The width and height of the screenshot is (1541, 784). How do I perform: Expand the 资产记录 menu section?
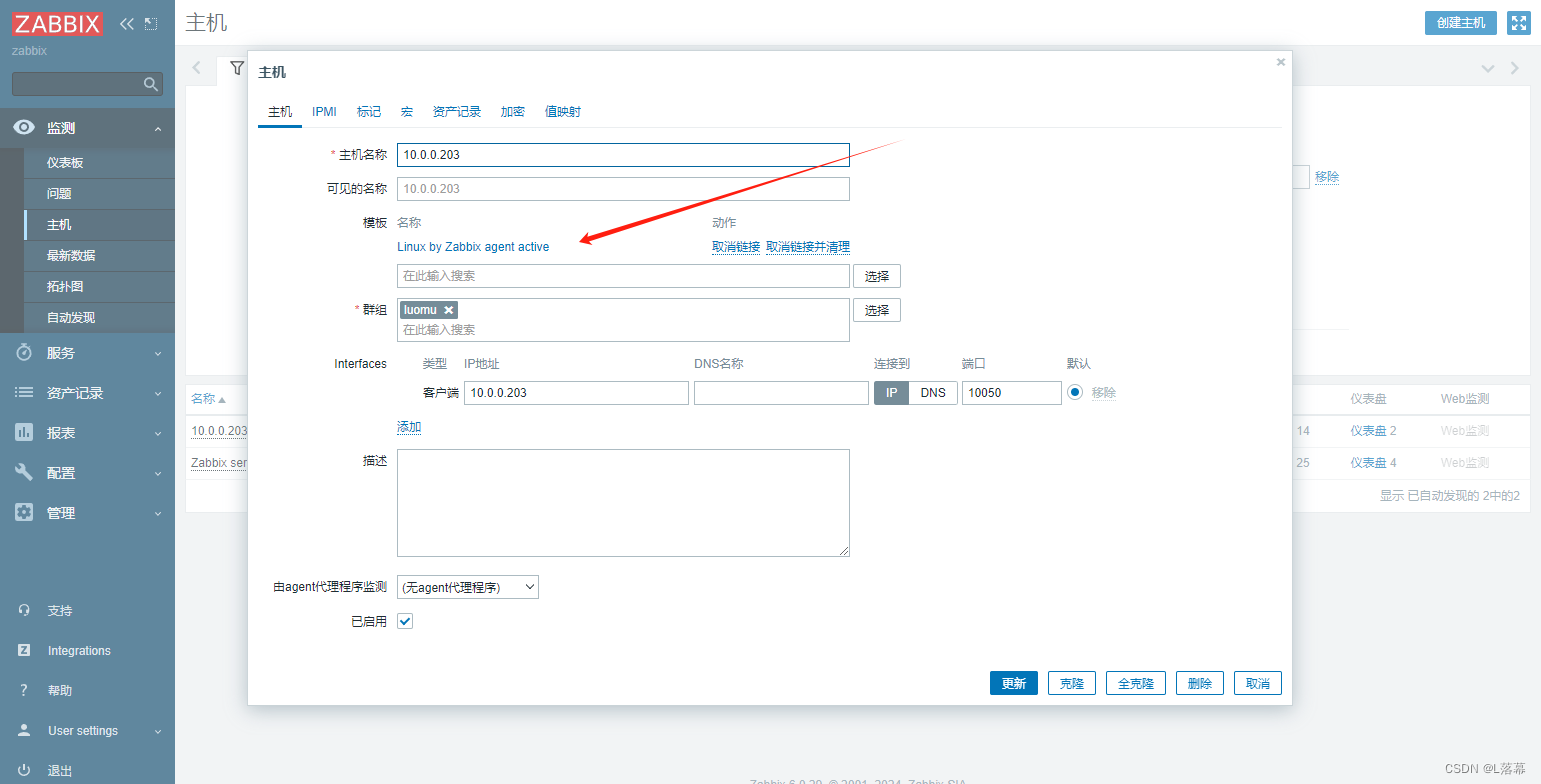[x=158, y=393]
